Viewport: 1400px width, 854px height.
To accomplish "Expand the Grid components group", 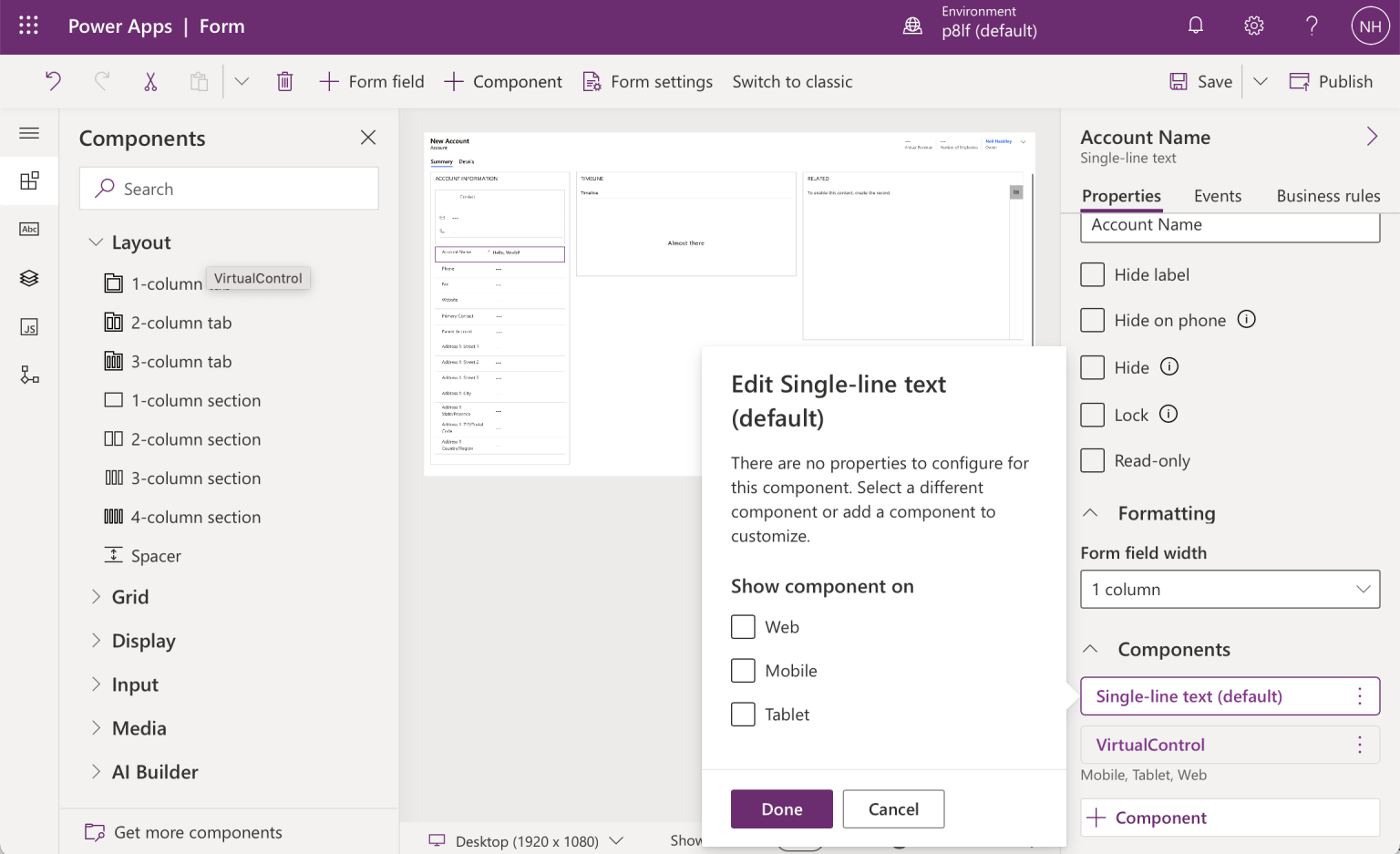I will 129,597.
